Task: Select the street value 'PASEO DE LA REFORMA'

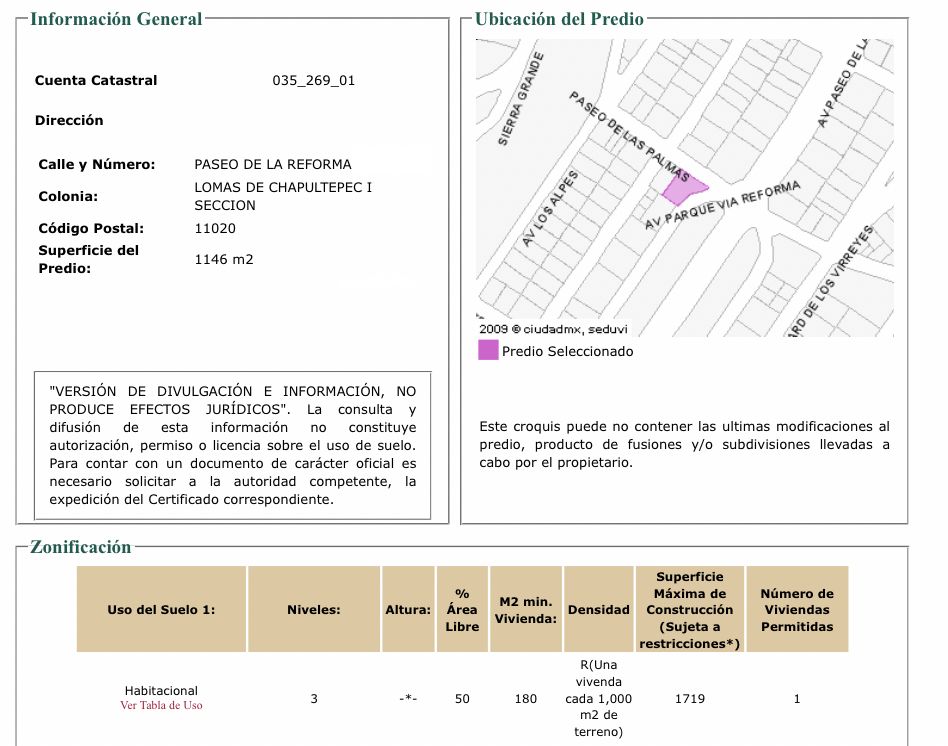Action: click(x=273, y=164)
